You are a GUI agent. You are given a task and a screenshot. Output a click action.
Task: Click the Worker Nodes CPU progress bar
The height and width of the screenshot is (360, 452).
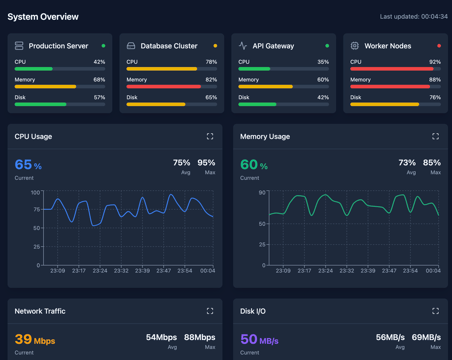coord(396,69)
